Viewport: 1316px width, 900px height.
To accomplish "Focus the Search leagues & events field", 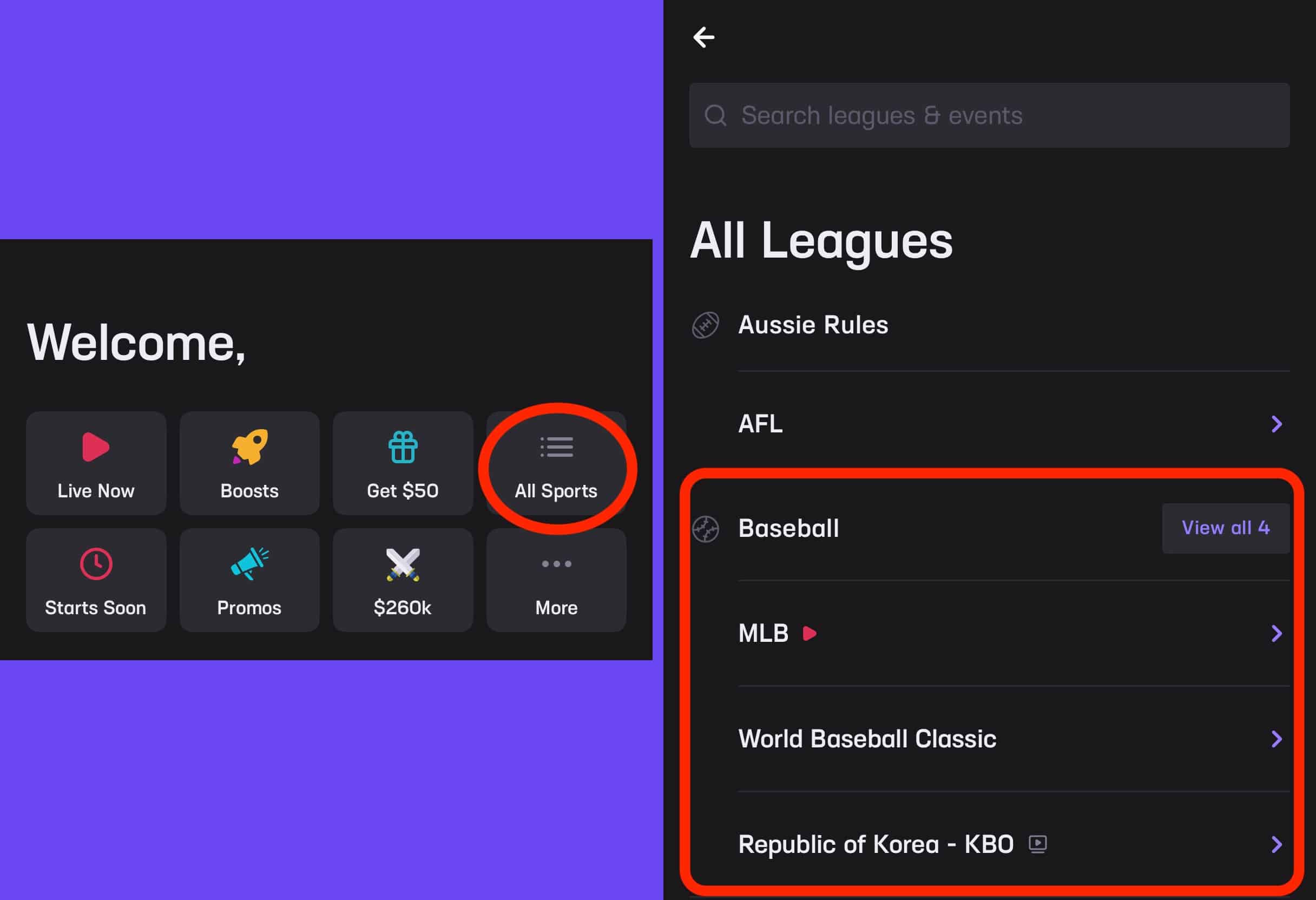I will tap(989, 116).
